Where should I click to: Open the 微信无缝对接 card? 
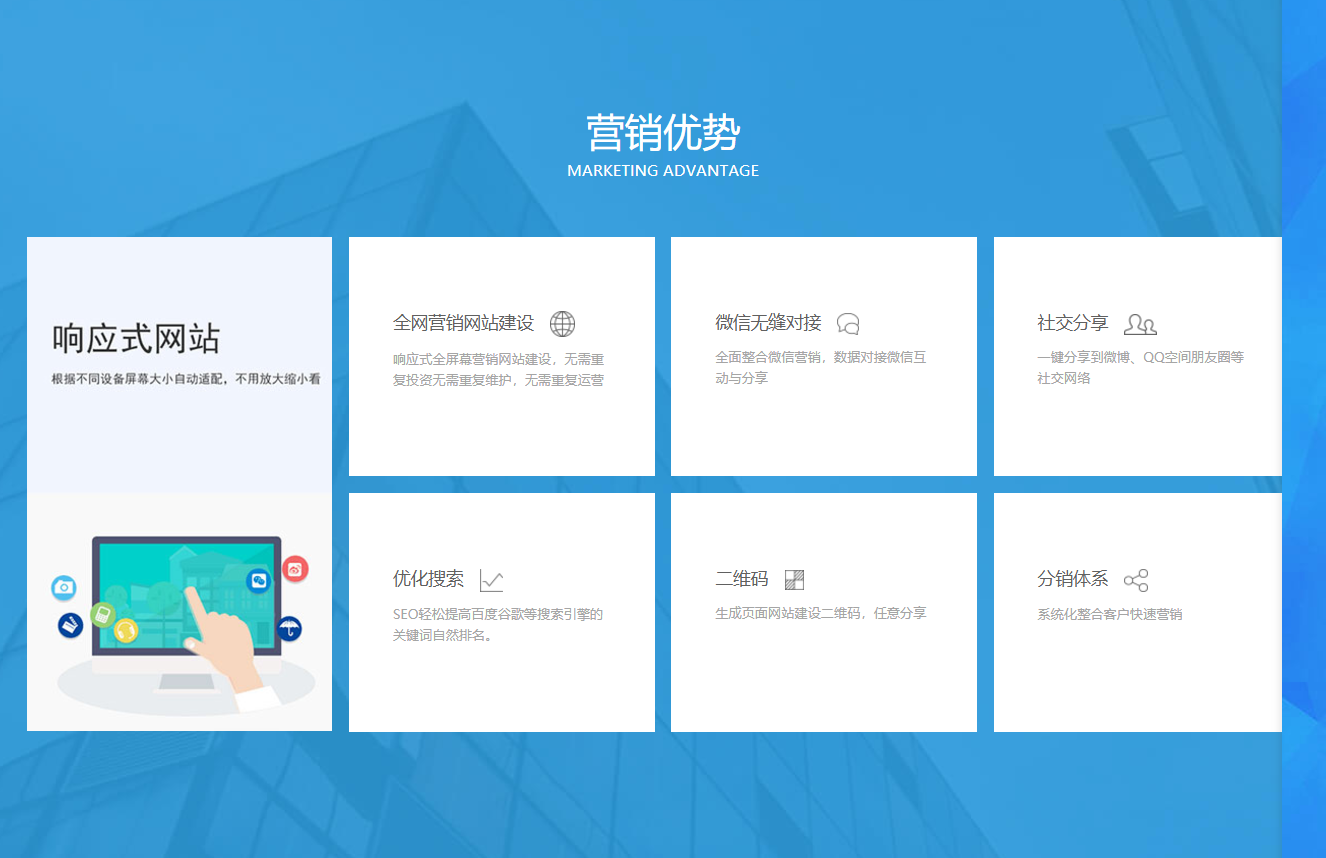tap(823, 355)
